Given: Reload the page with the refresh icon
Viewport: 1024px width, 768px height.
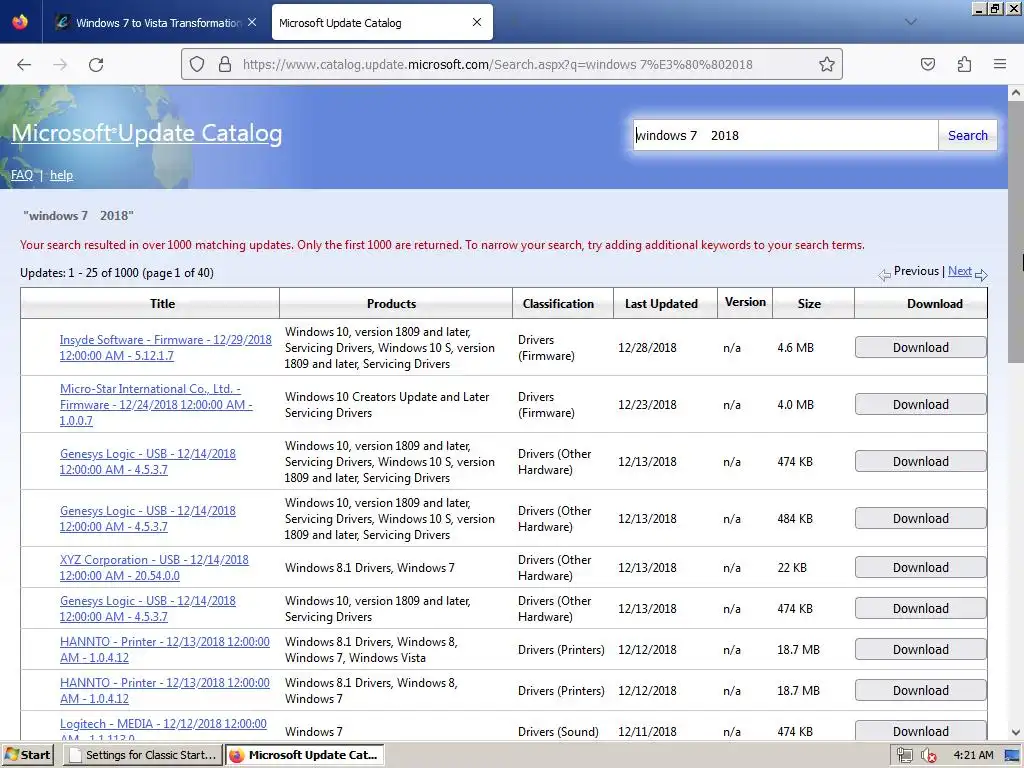Looking at the screenshot, I should click(x=96, y=65).
